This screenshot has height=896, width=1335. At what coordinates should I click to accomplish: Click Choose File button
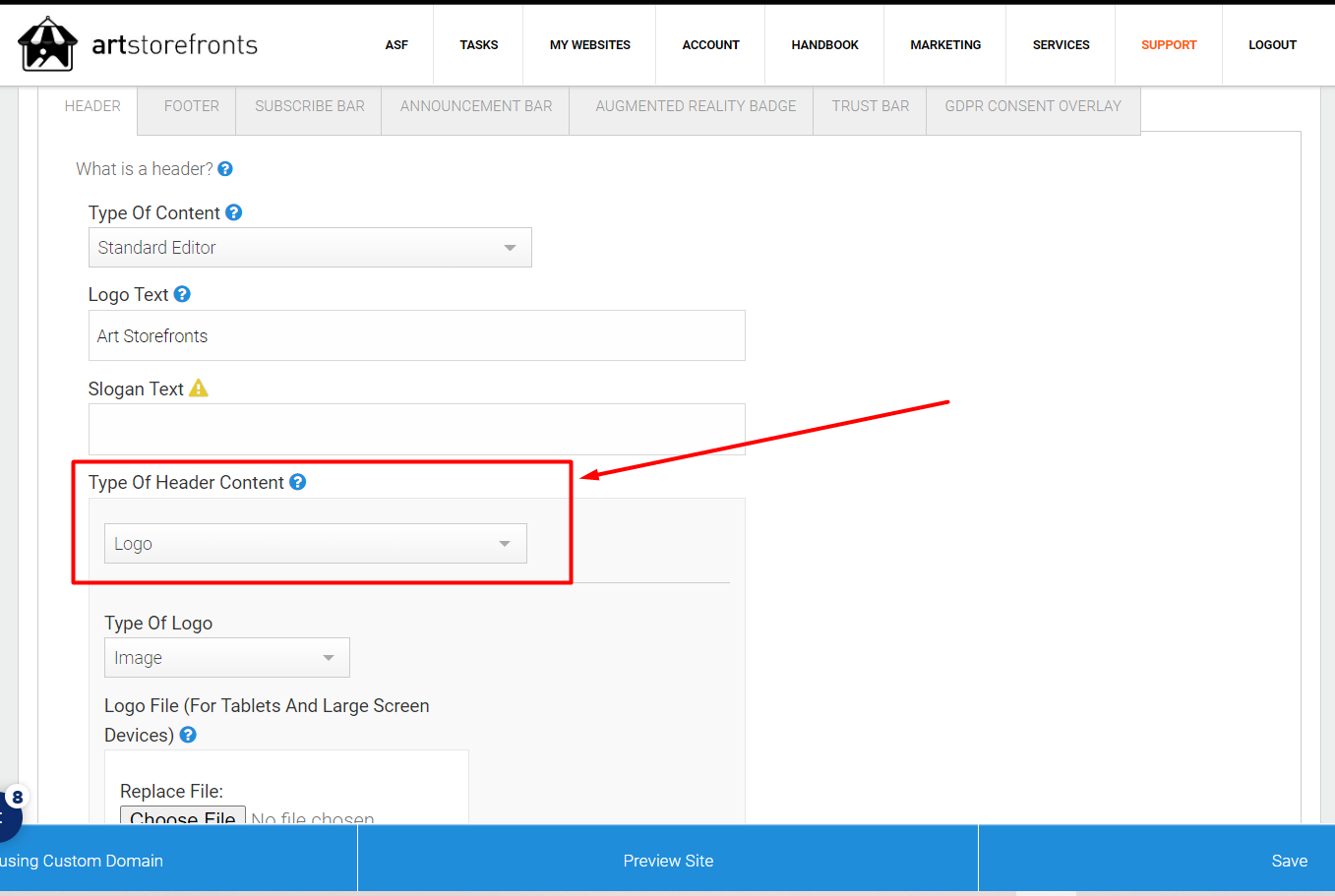pyautogui.click(x=183, y=816)
